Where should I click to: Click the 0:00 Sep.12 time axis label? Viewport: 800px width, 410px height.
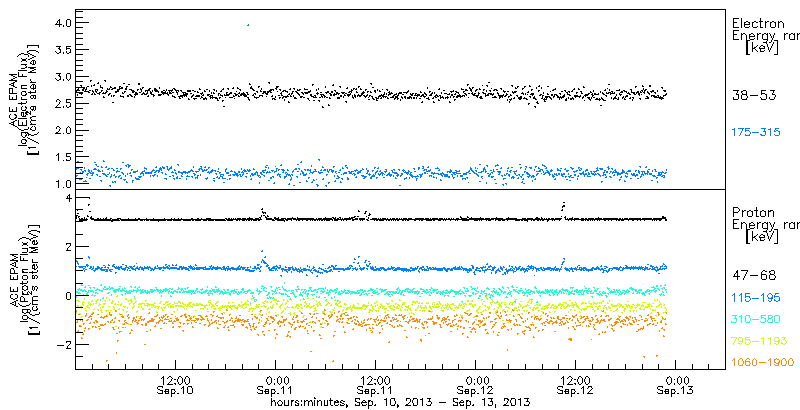point(476,385)
